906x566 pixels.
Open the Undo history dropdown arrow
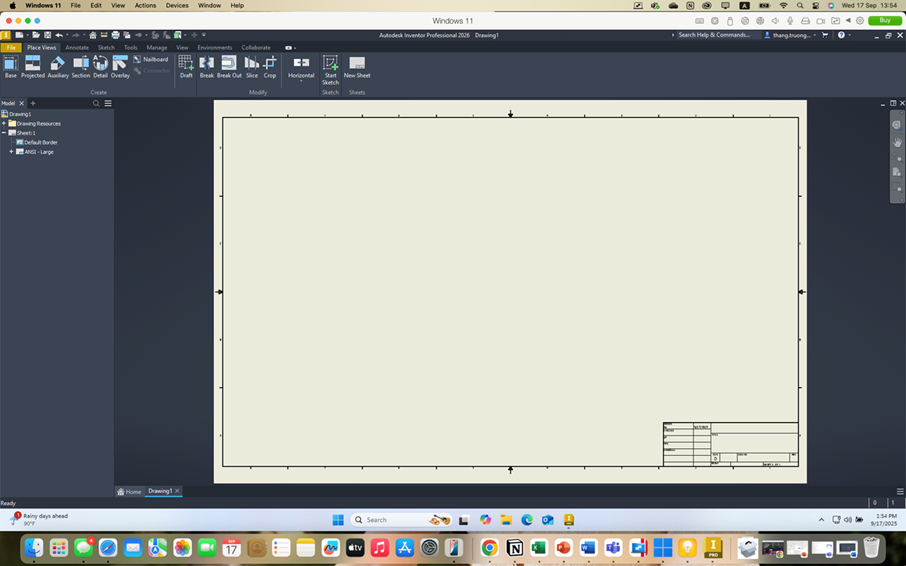[67, 35]
